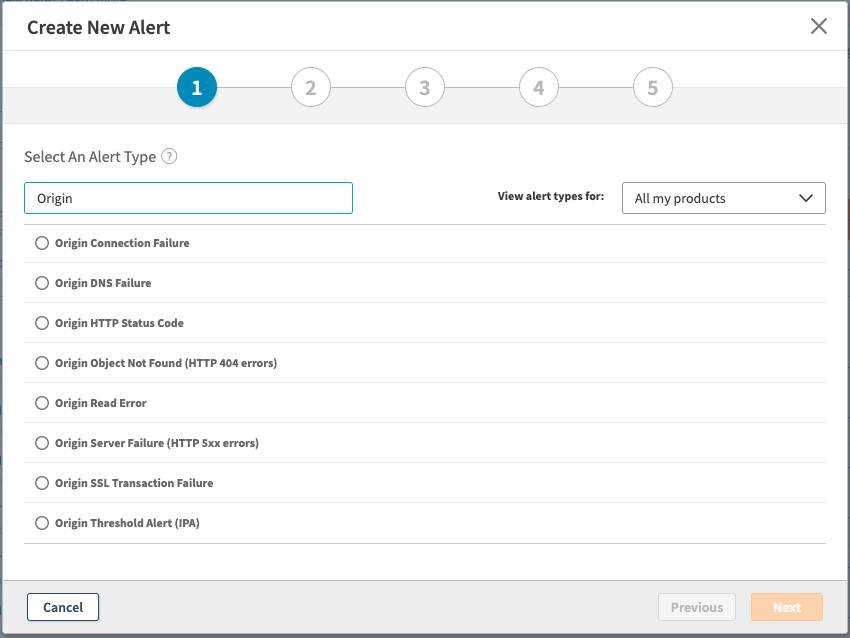The image size is (850, 638).
Task: Pick Origin HTTP Status Code alert type
Action: point(42,323)
